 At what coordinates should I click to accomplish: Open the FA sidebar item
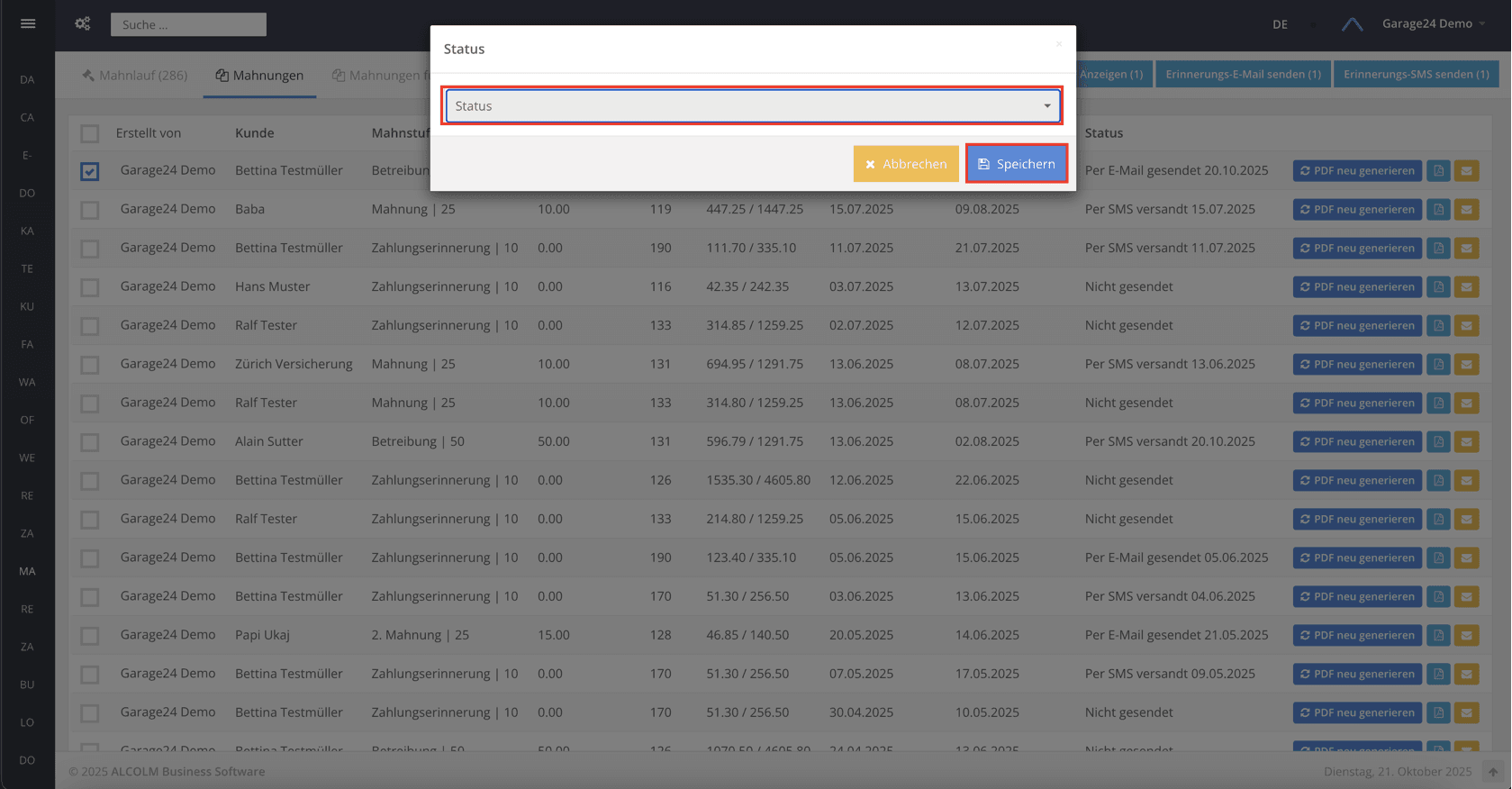tap(28, 344)
